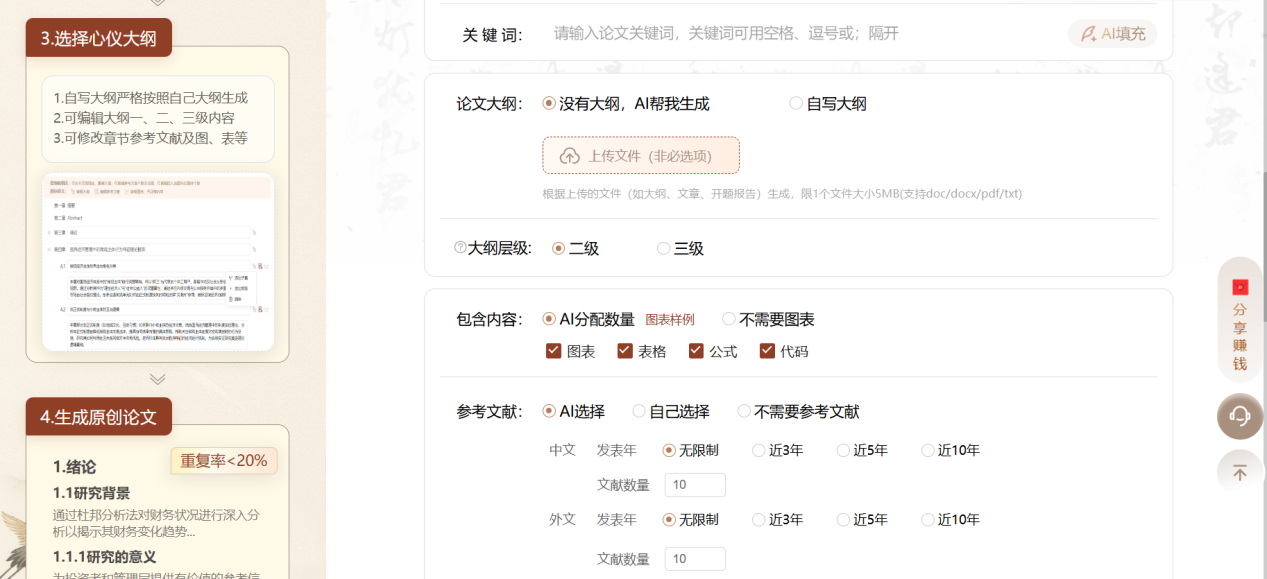Select AI选择 for references
1267x579 pixels.
coord(549,411)
